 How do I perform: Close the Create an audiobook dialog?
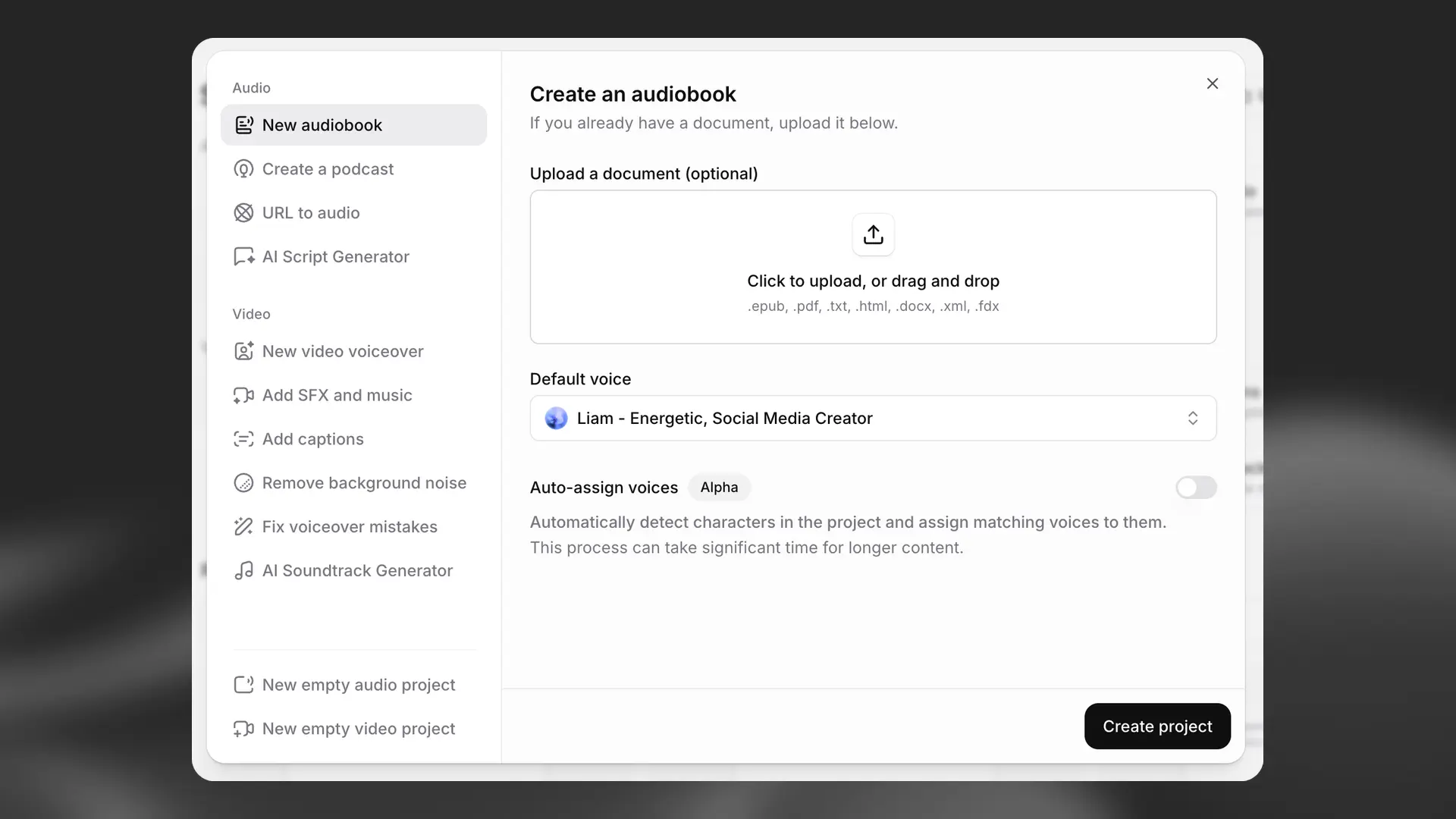coord(1212,83)
